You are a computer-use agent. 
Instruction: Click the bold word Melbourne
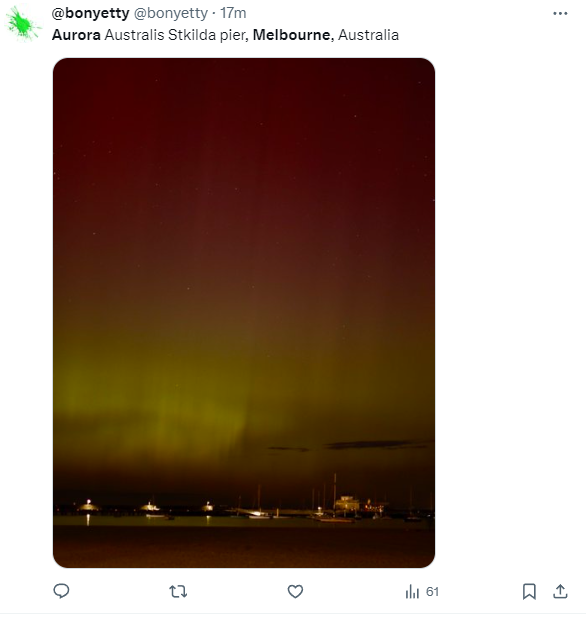coord(293,35)
